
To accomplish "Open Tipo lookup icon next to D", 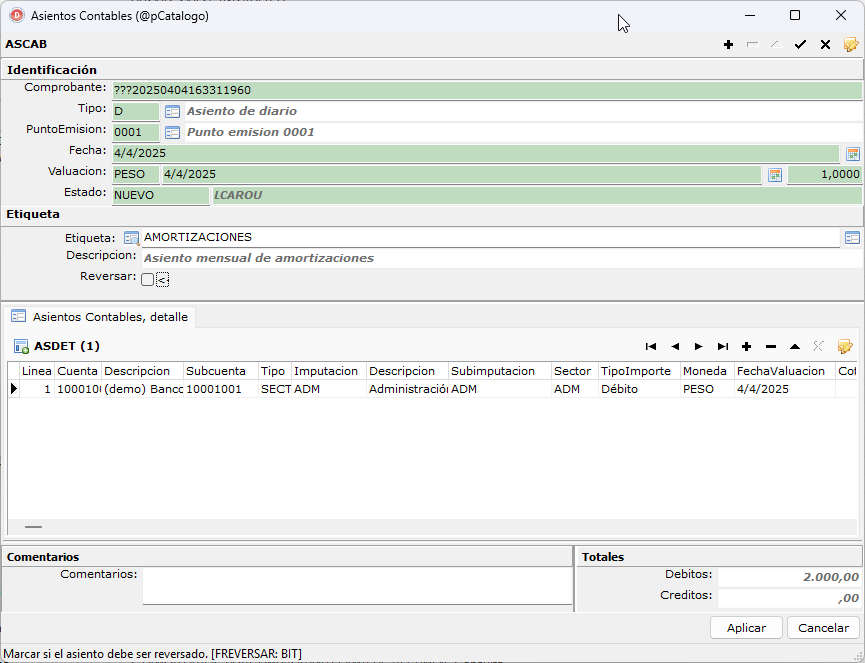I will click(172, 111).
